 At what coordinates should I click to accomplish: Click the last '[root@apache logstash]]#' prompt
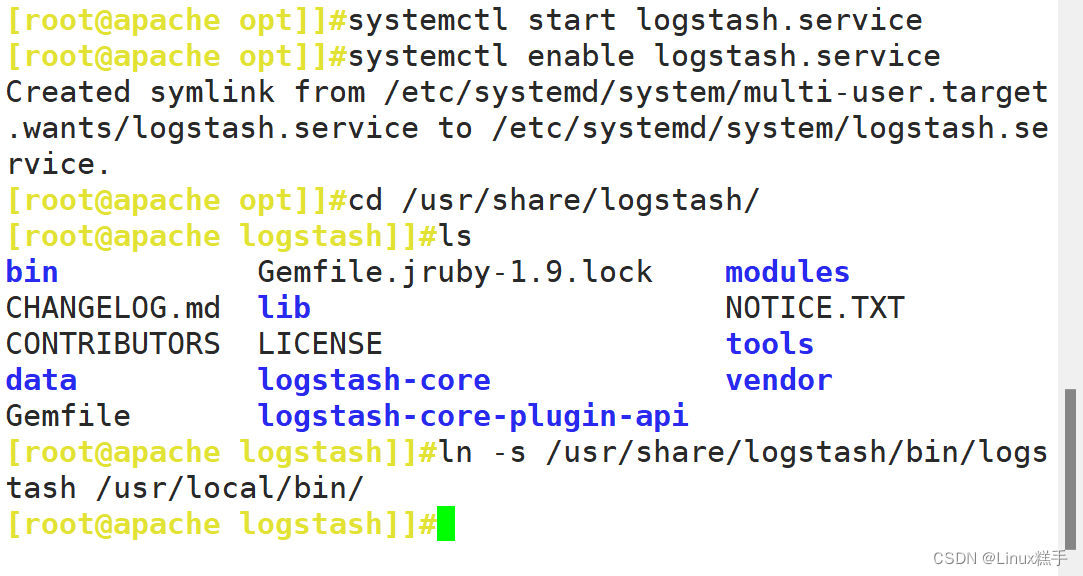tap(221, 524)
